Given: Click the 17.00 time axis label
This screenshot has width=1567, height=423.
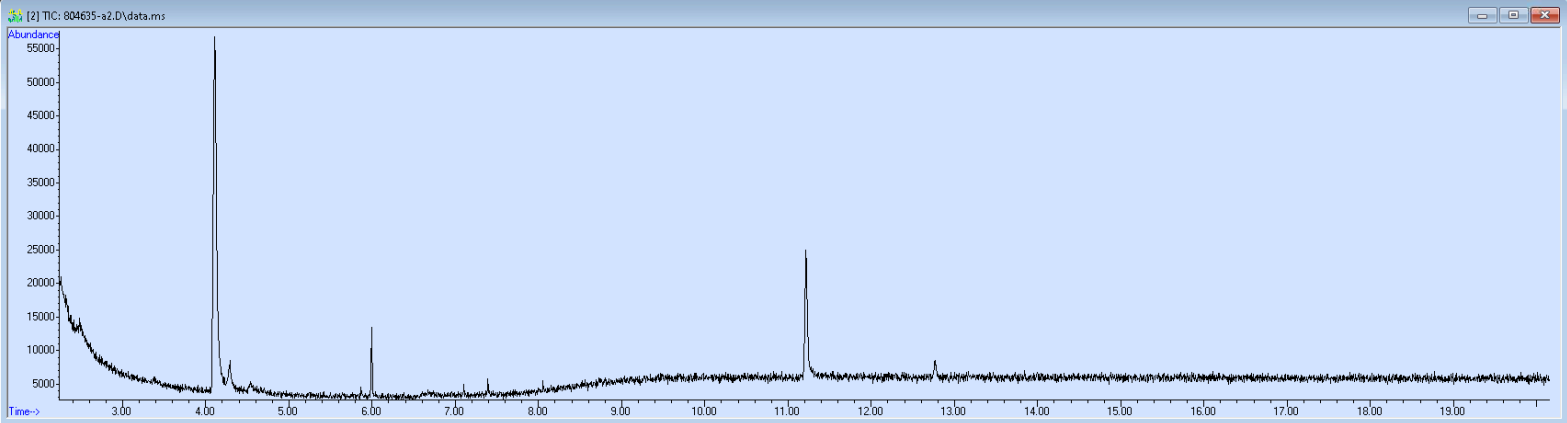Looking at the screenshot, I should pyautogui.click(x=1286, y=411).
